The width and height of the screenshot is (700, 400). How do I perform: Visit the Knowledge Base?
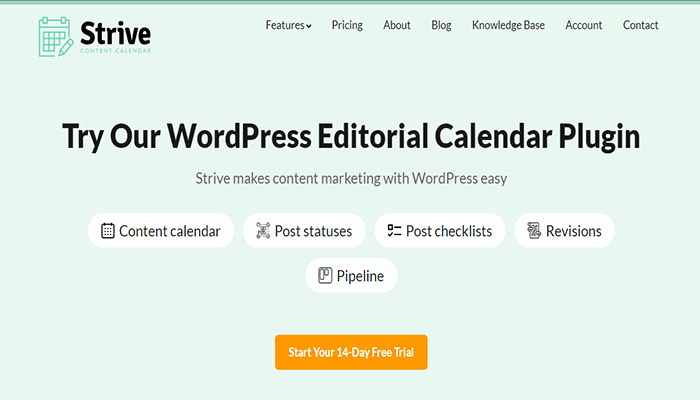click(x=508, y=25)
